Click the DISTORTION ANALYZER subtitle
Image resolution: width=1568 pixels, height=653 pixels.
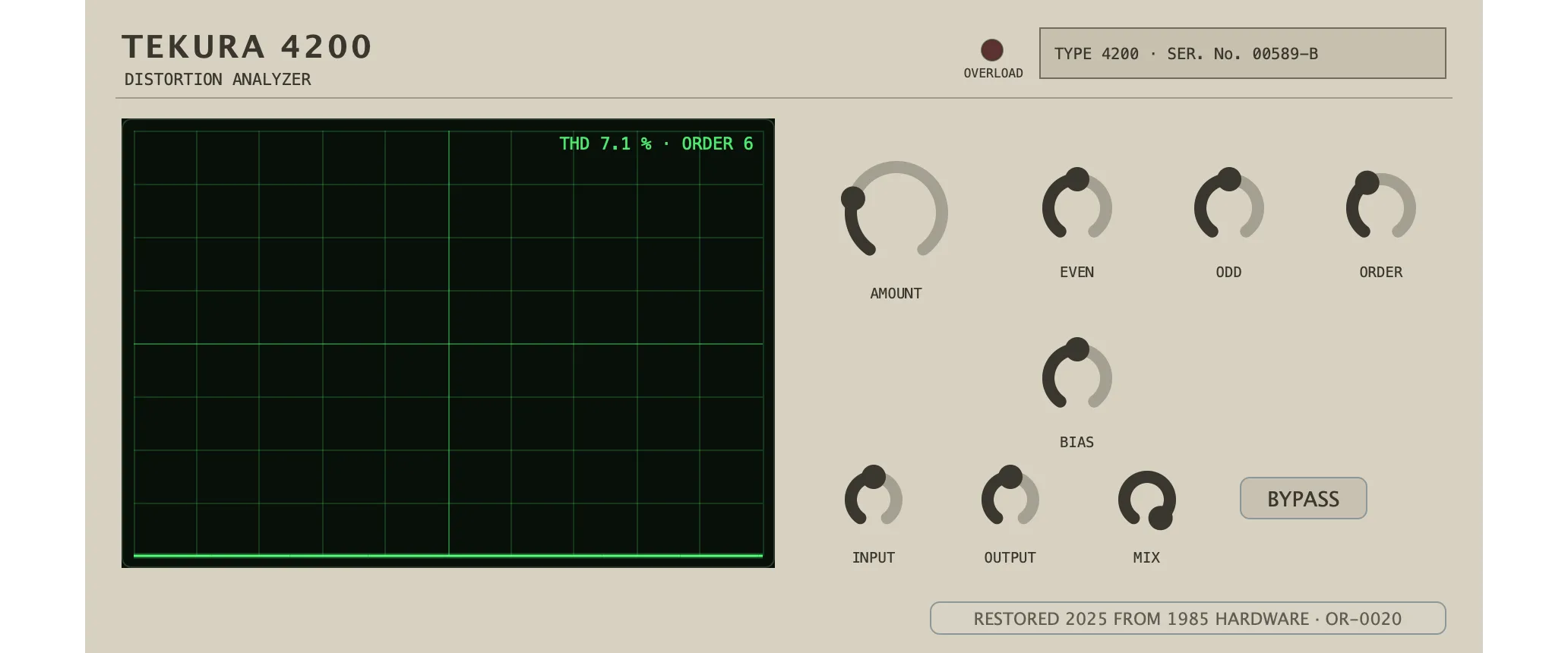[x=218, y=79]
